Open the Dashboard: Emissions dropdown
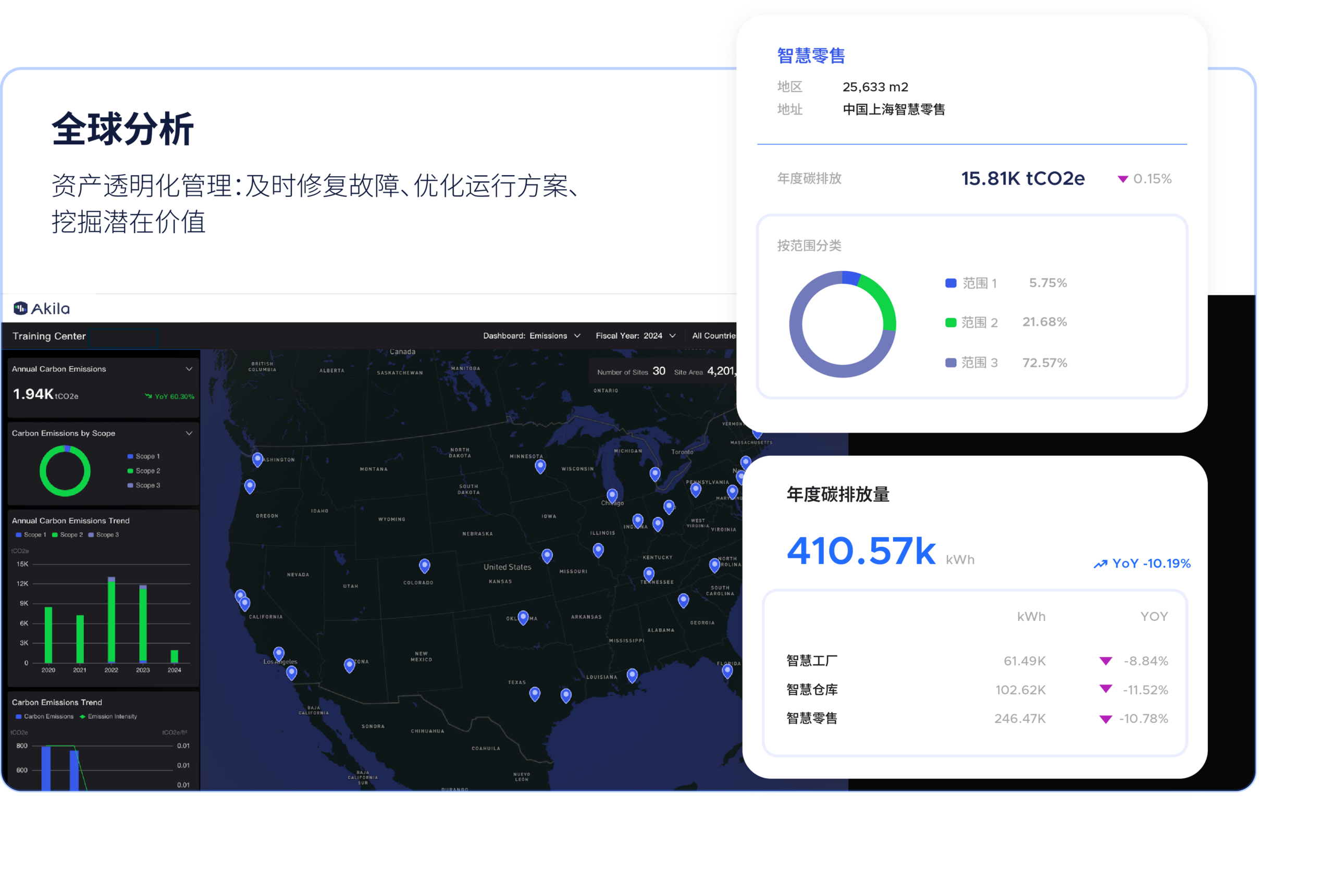Screen dimensions: 1334x896 point(532,335)
